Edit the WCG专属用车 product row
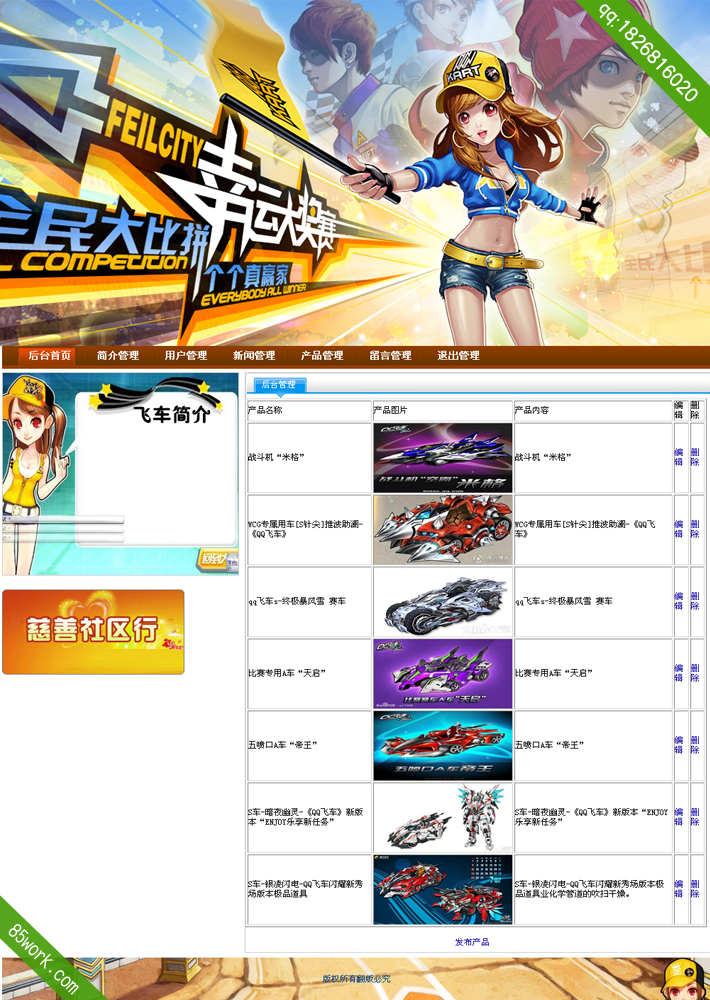 (679, 529)
